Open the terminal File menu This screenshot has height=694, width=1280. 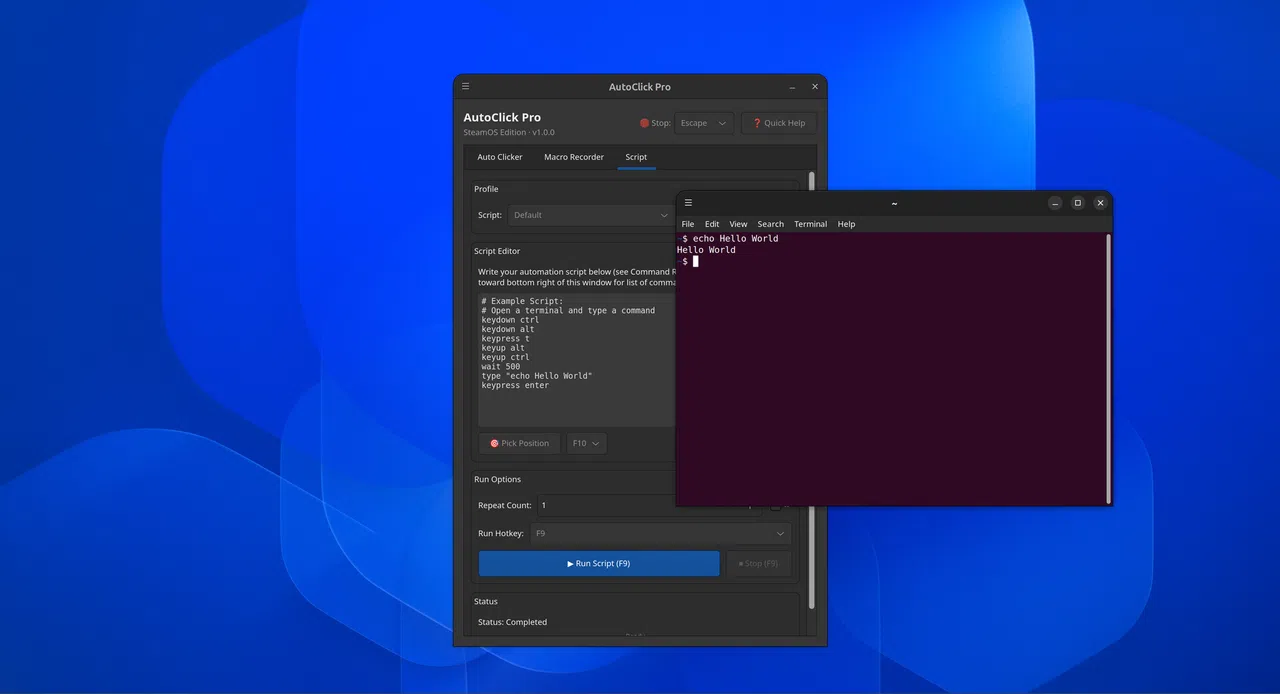click(688, 224)
